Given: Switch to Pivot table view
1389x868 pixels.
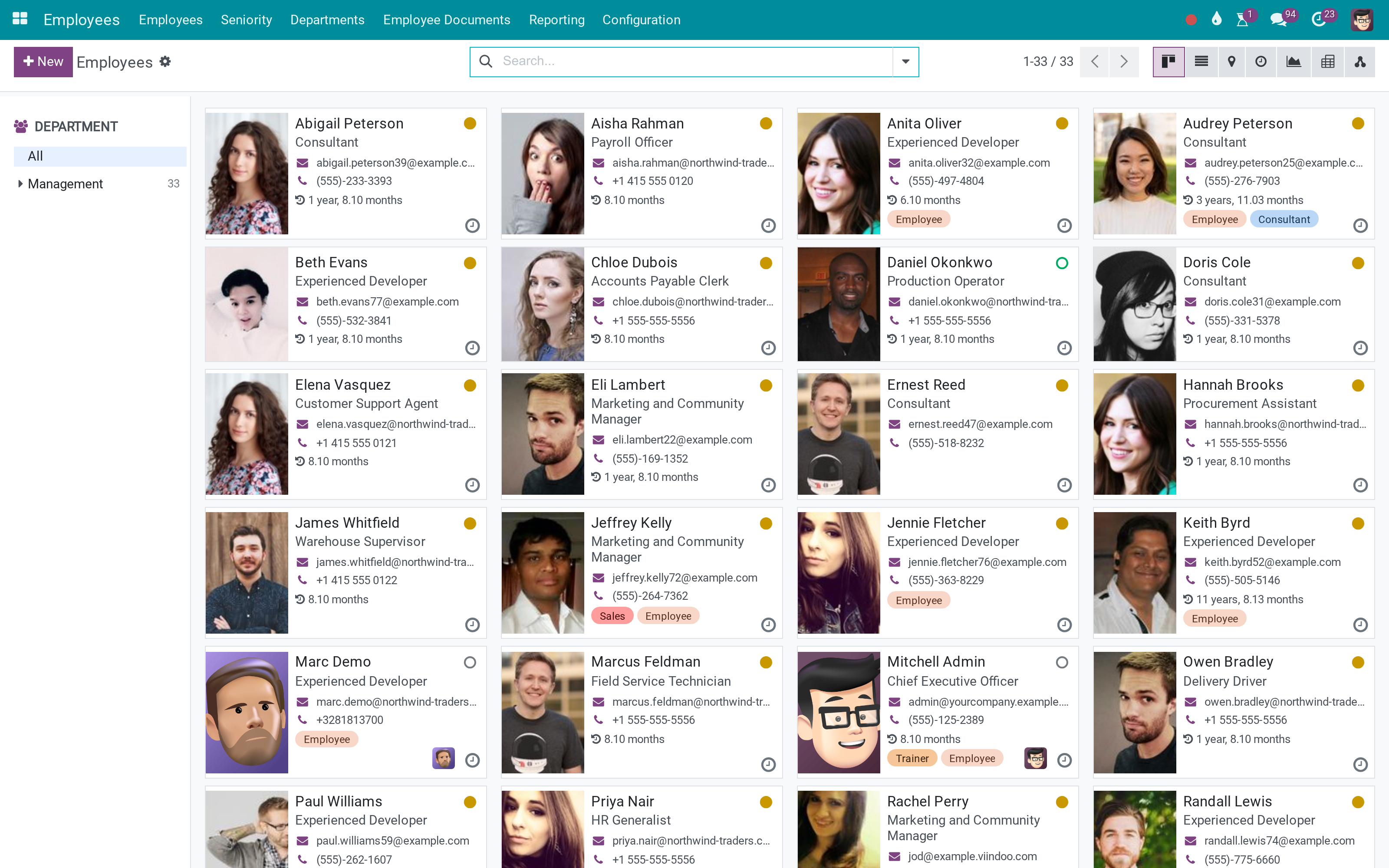Looking at the screenshot, I should point(1328,62).
